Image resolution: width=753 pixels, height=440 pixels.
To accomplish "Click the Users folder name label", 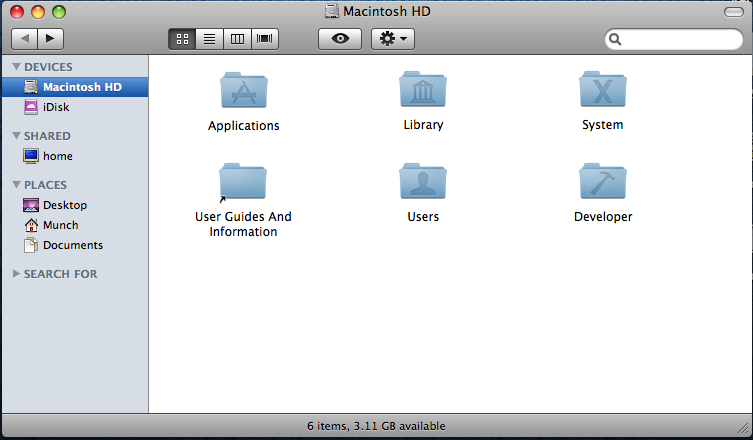I will [423, 217].
